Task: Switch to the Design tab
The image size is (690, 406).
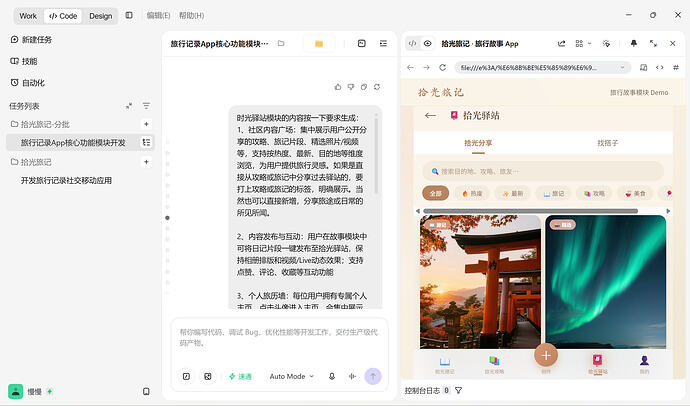Action: coord(101,16)
